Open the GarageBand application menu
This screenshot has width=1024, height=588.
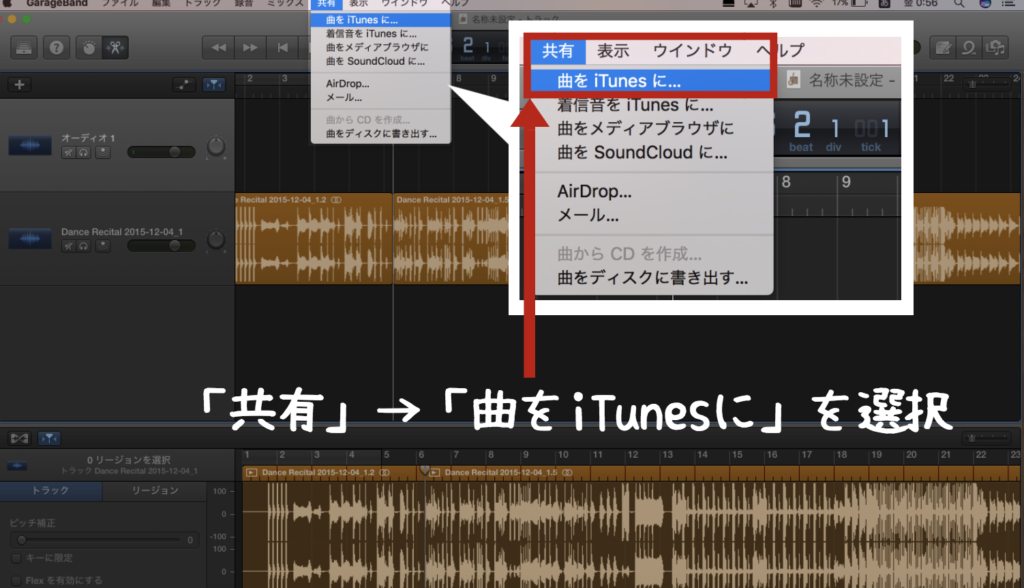57,4
